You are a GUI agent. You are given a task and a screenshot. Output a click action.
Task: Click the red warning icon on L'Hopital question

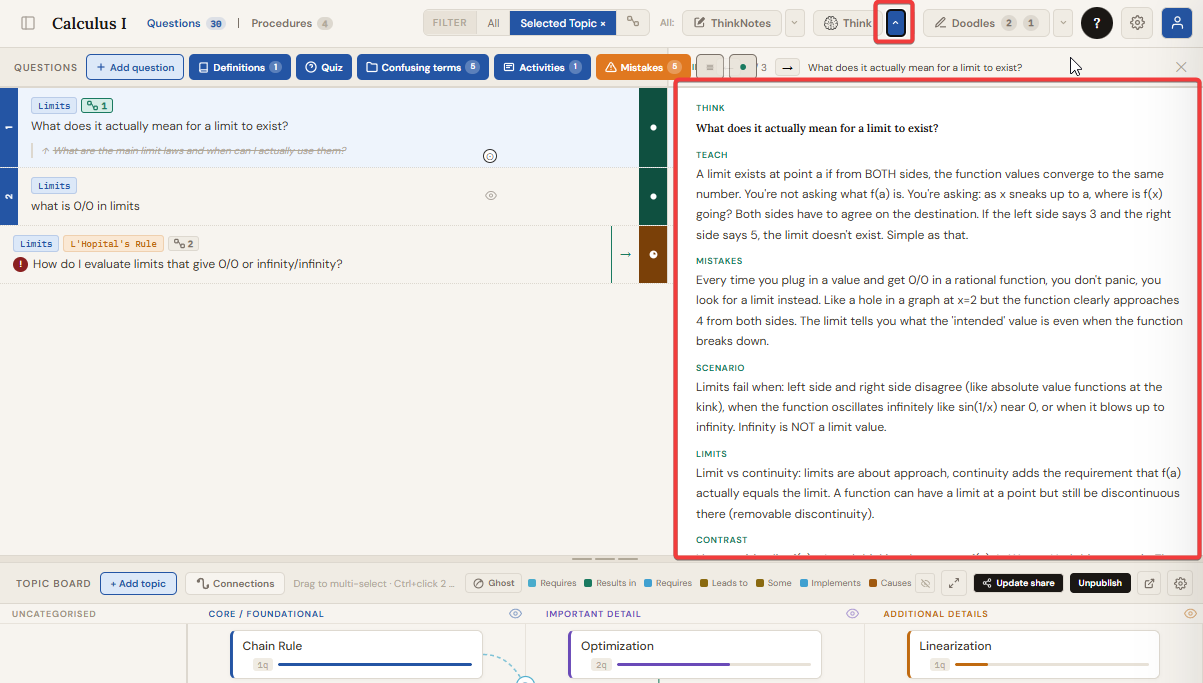coord(20,264)
